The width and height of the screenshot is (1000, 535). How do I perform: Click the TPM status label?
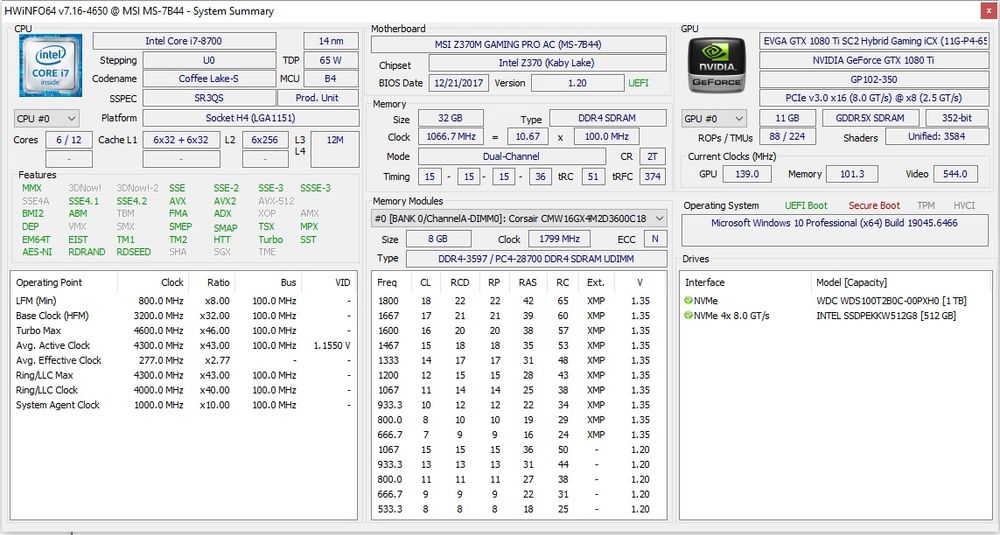925,205
